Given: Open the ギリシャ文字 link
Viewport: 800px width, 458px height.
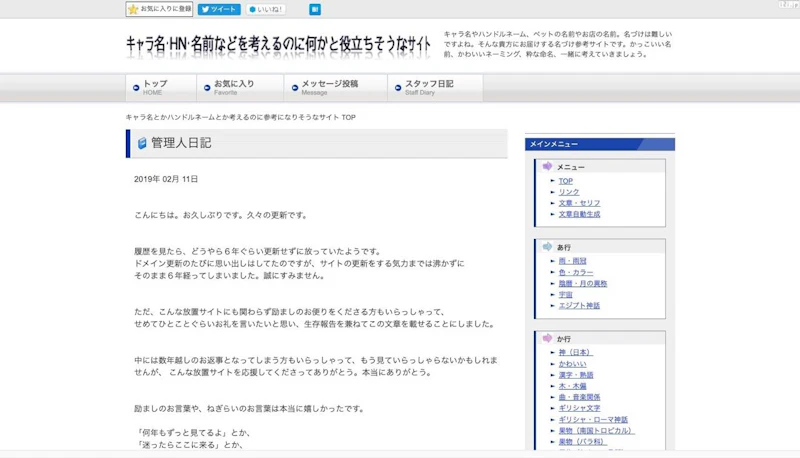Looking at the screenshot, I should (x=579, y=408).
